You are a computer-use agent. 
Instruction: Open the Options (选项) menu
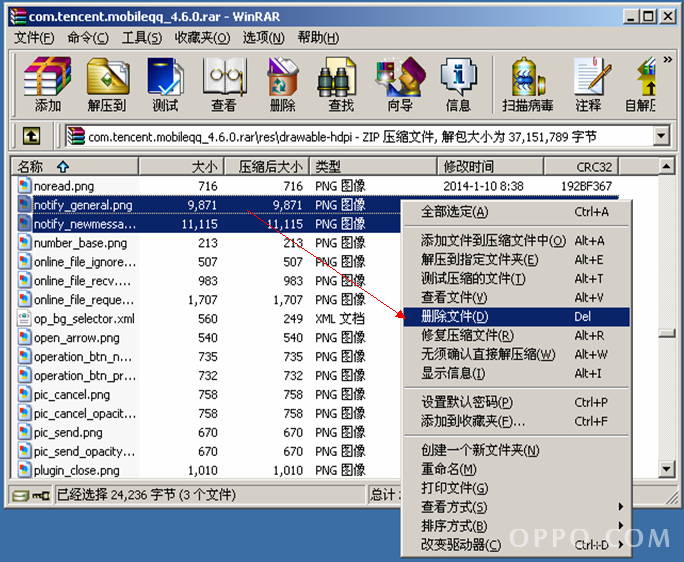263,38
